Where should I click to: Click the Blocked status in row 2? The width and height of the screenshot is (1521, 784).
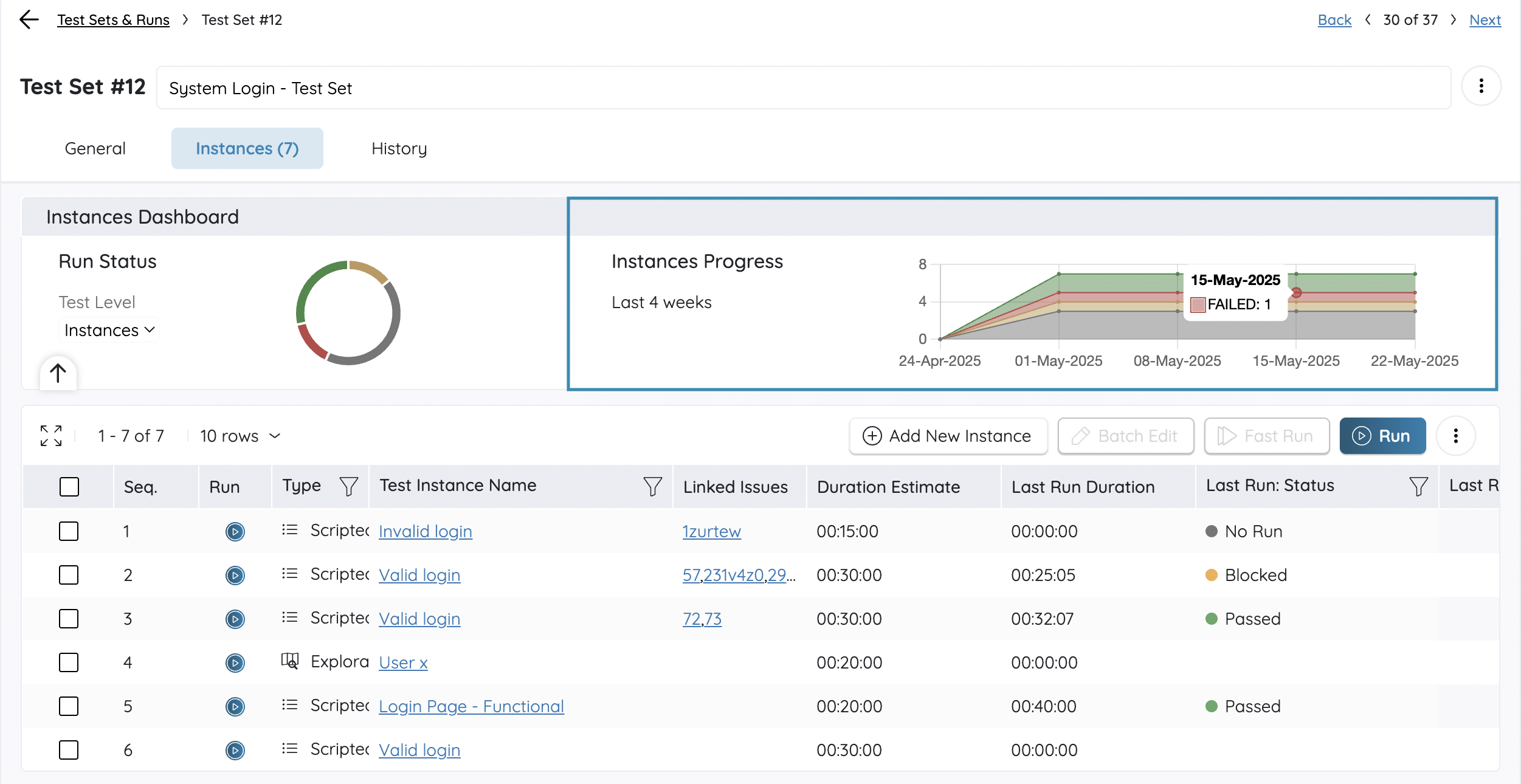pyautogui.click(x=1246, y=575)
